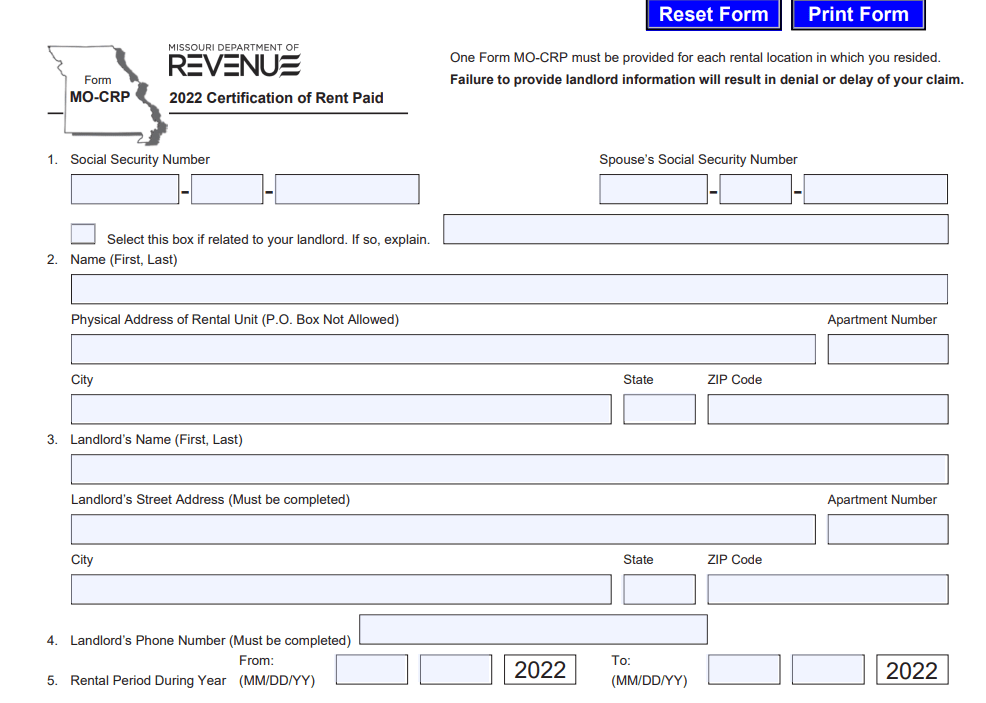
Task: Click "Rental Period During Year" label
Action: [x=148, y=680]
